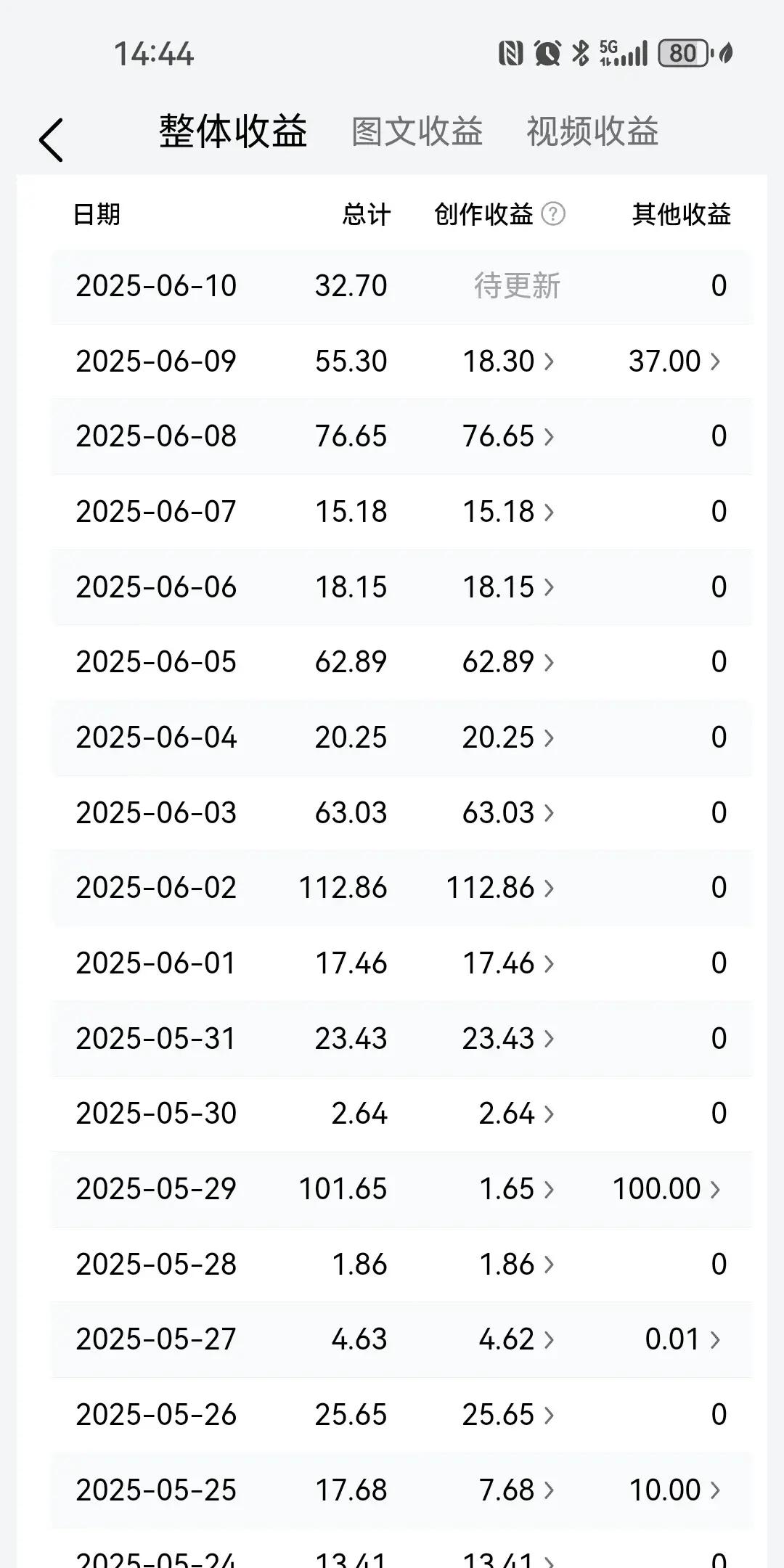Tap the 5G signal strength icon

(x=624, y=54)
